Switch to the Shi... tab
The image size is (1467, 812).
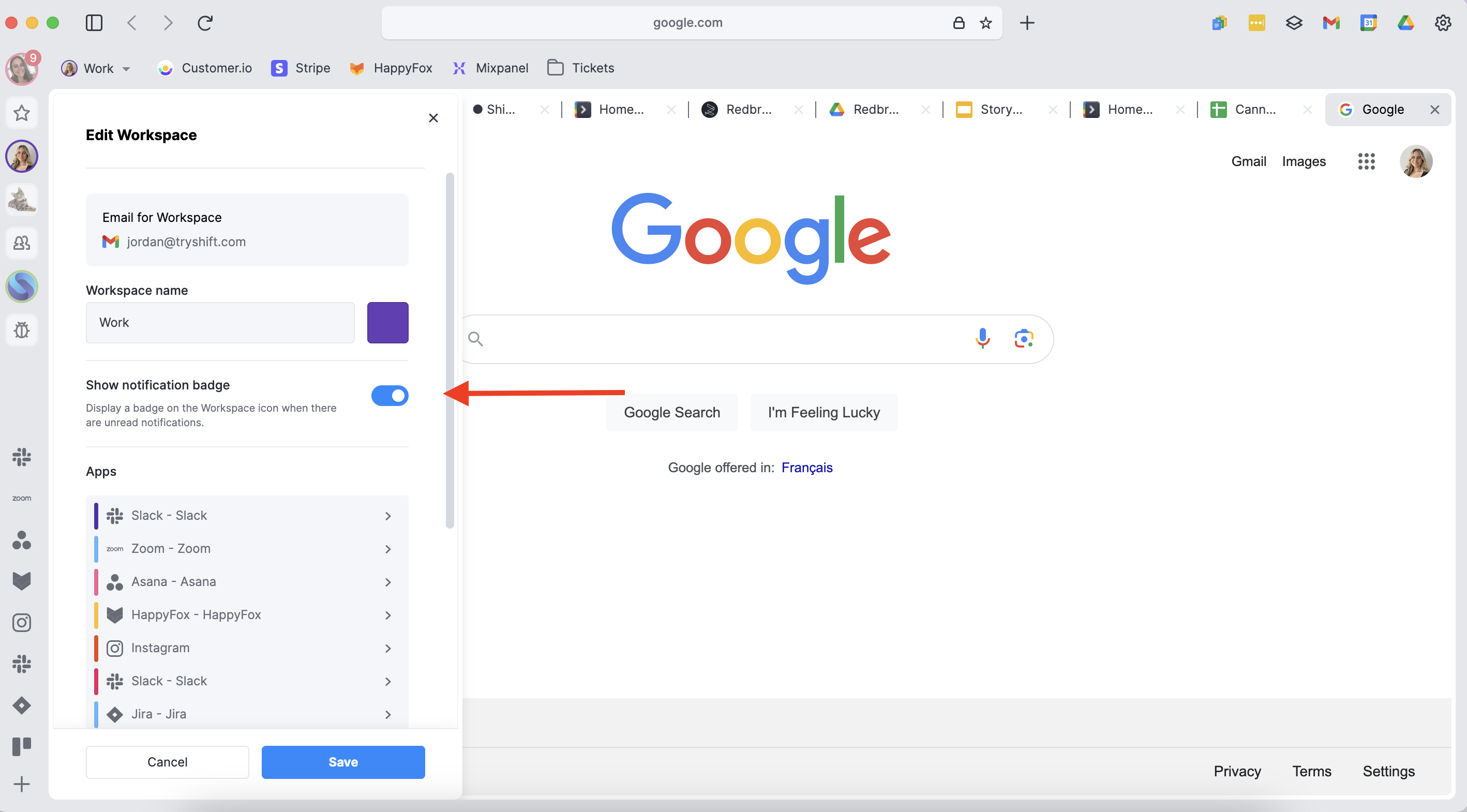pos(501,109)
